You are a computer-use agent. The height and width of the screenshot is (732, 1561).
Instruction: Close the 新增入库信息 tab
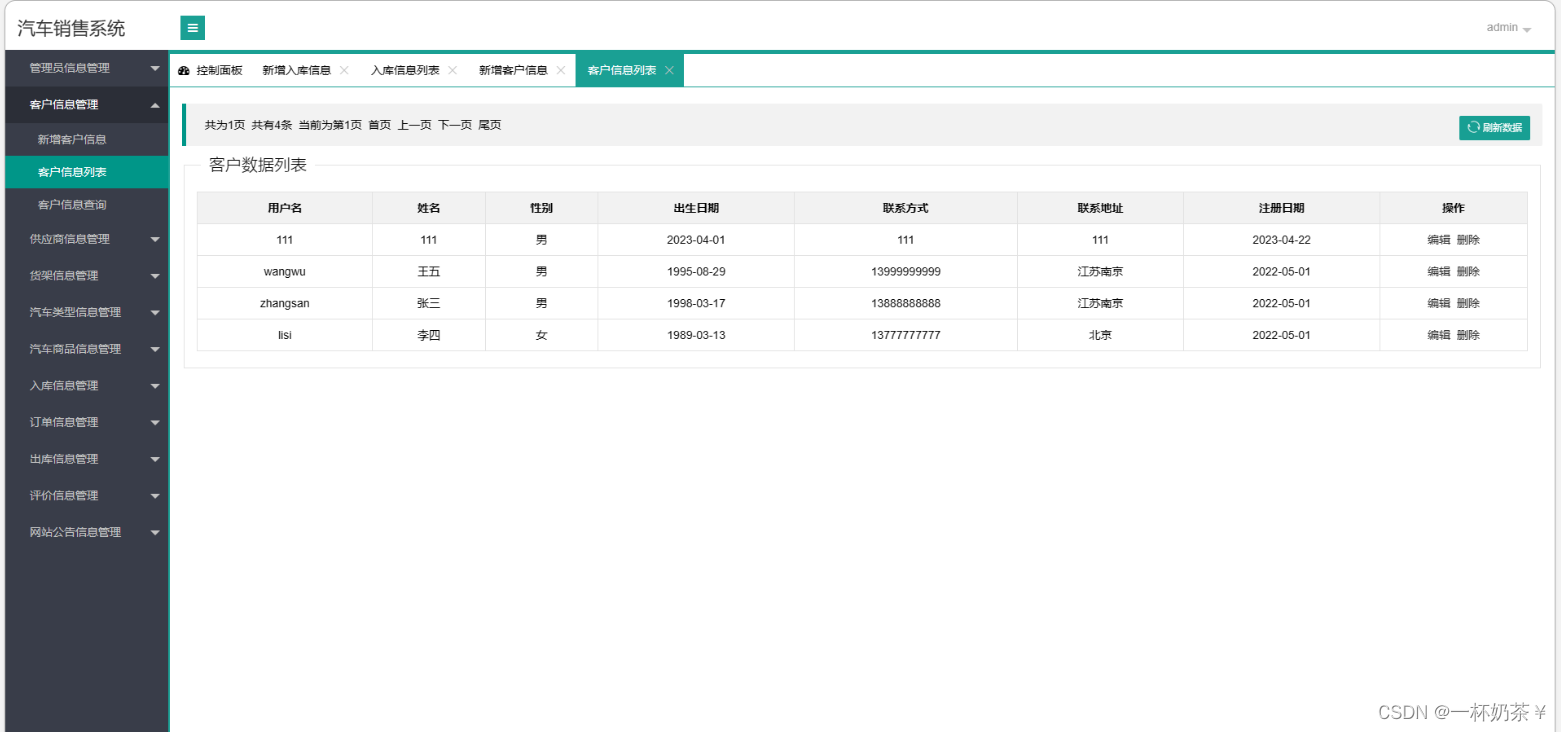tap(344, 70)
